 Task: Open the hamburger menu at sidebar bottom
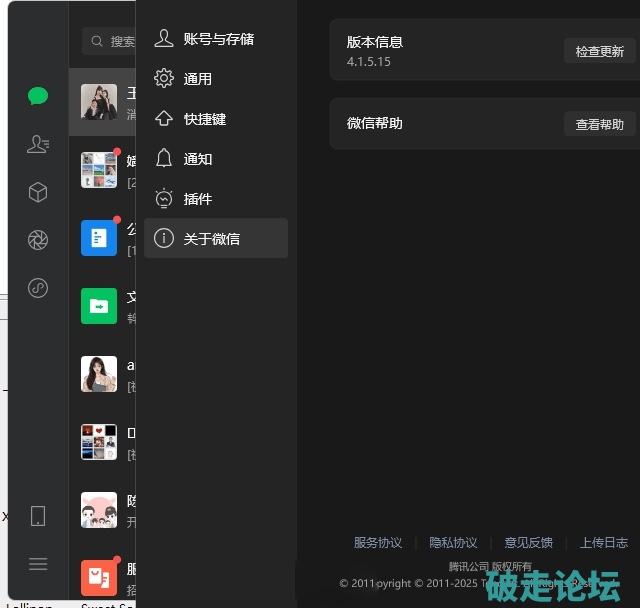click(x=38, y=564)
